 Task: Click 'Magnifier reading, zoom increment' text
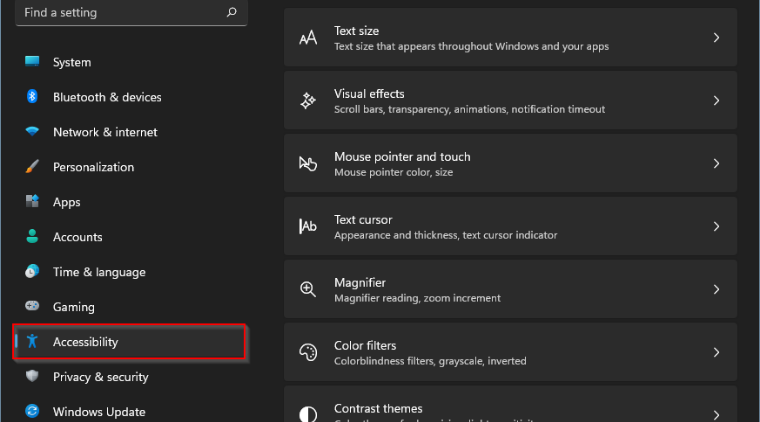[417, 298]
